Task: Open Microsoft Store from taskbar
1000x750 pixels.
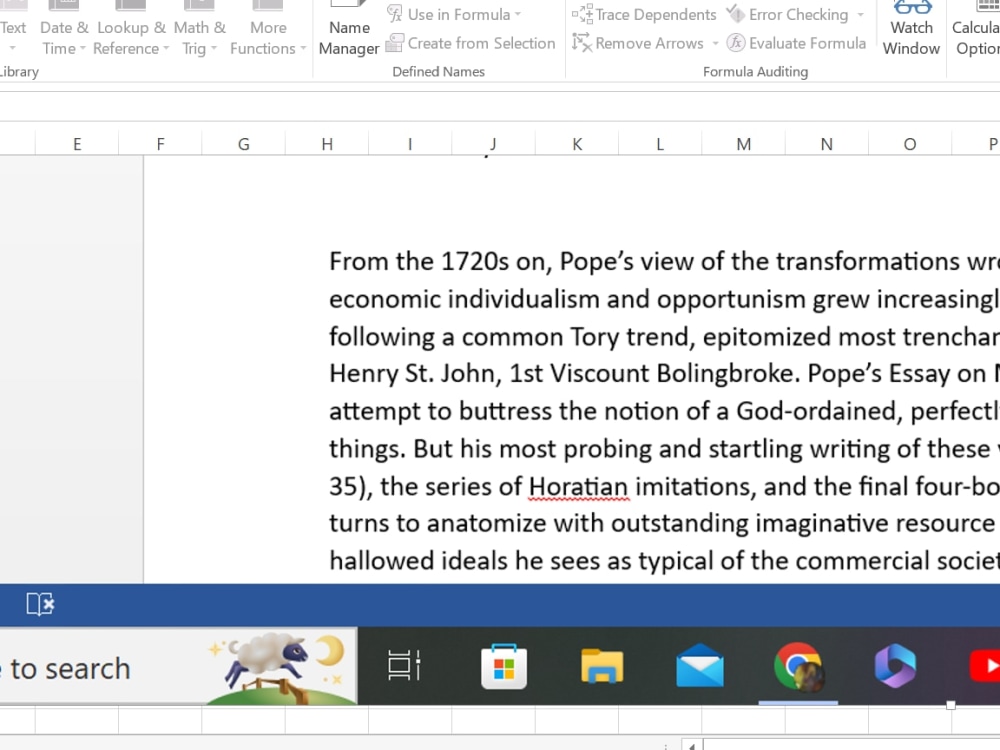Action: point(504,666)
